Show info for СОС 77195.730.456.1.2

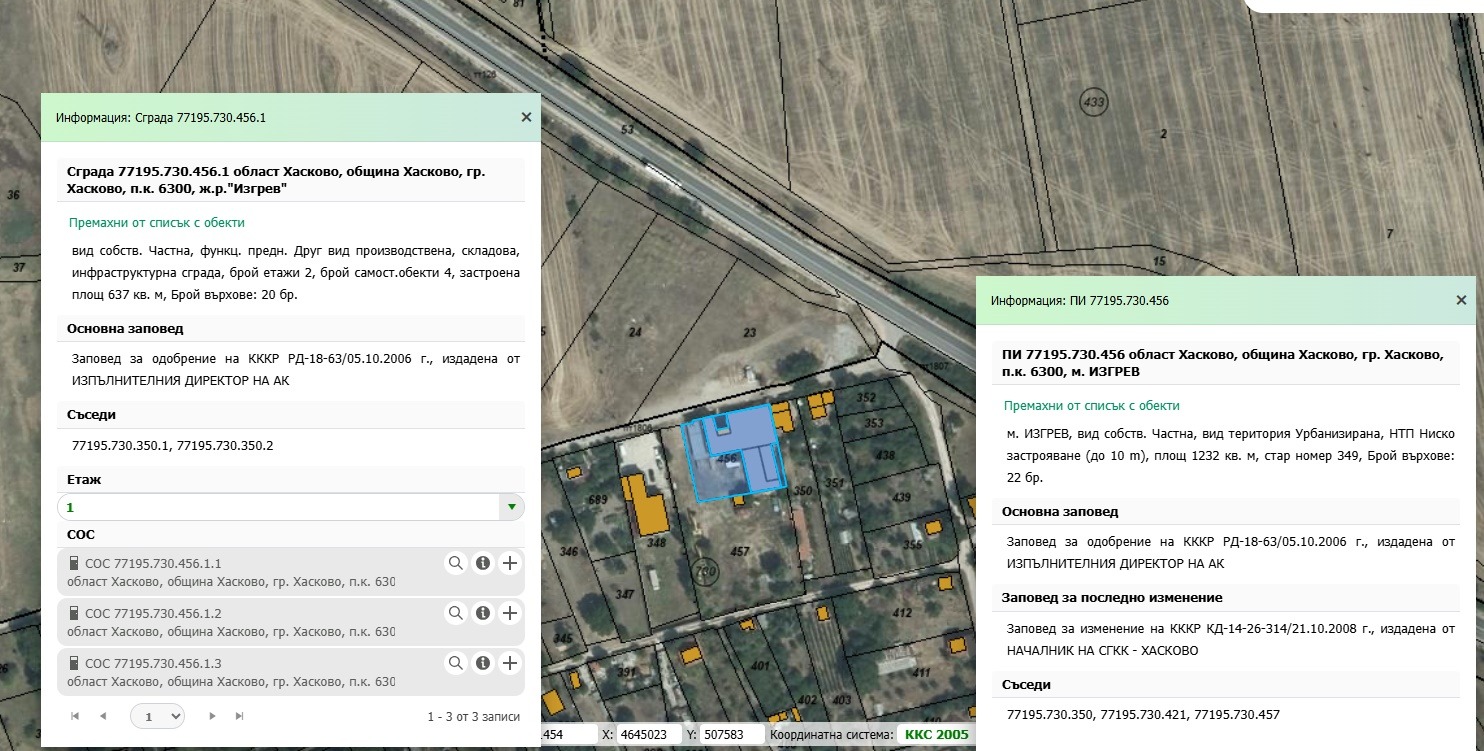tap(483, 613)
